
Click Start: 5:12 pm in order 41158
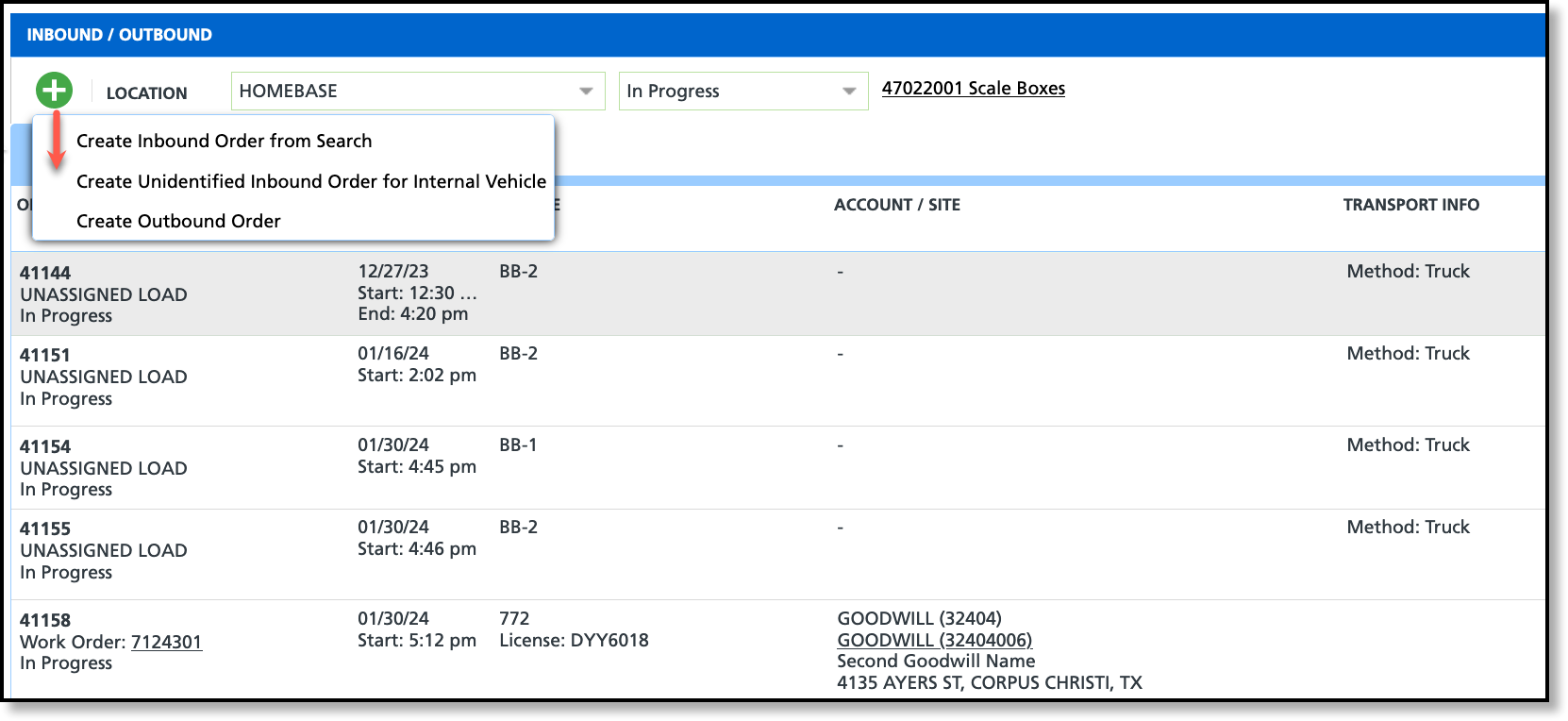coord(417,640)
